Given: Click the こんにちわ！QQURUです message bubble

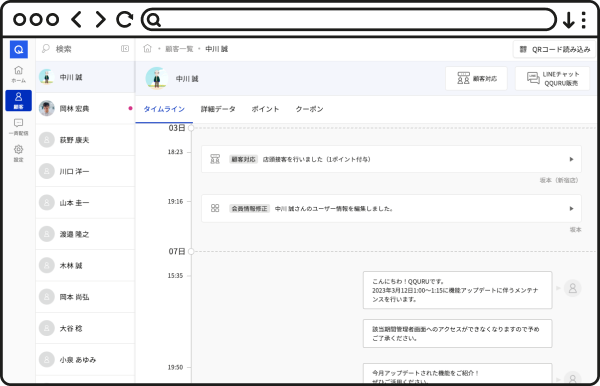Looking at the screenshot, I should pos(457,290).
